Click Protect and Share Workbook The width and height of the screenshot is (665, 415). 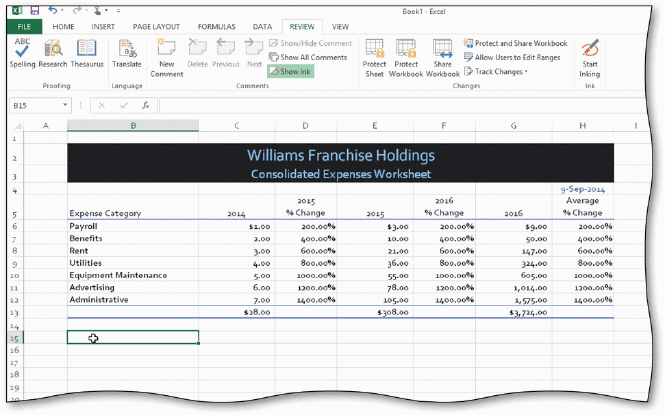point(515,43)
